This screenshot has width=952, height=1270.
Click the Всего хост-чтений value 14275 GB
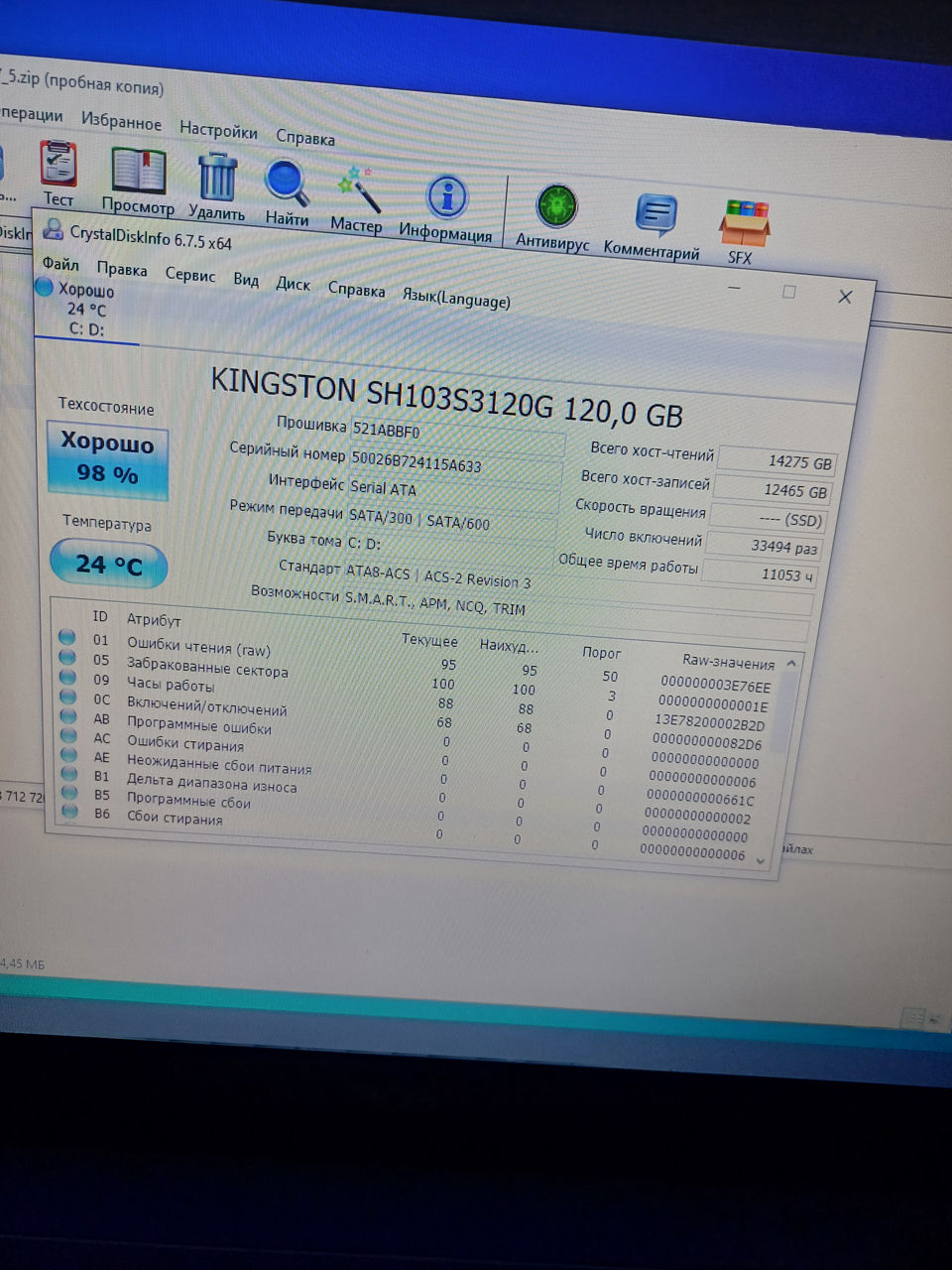tap(778, 461)
